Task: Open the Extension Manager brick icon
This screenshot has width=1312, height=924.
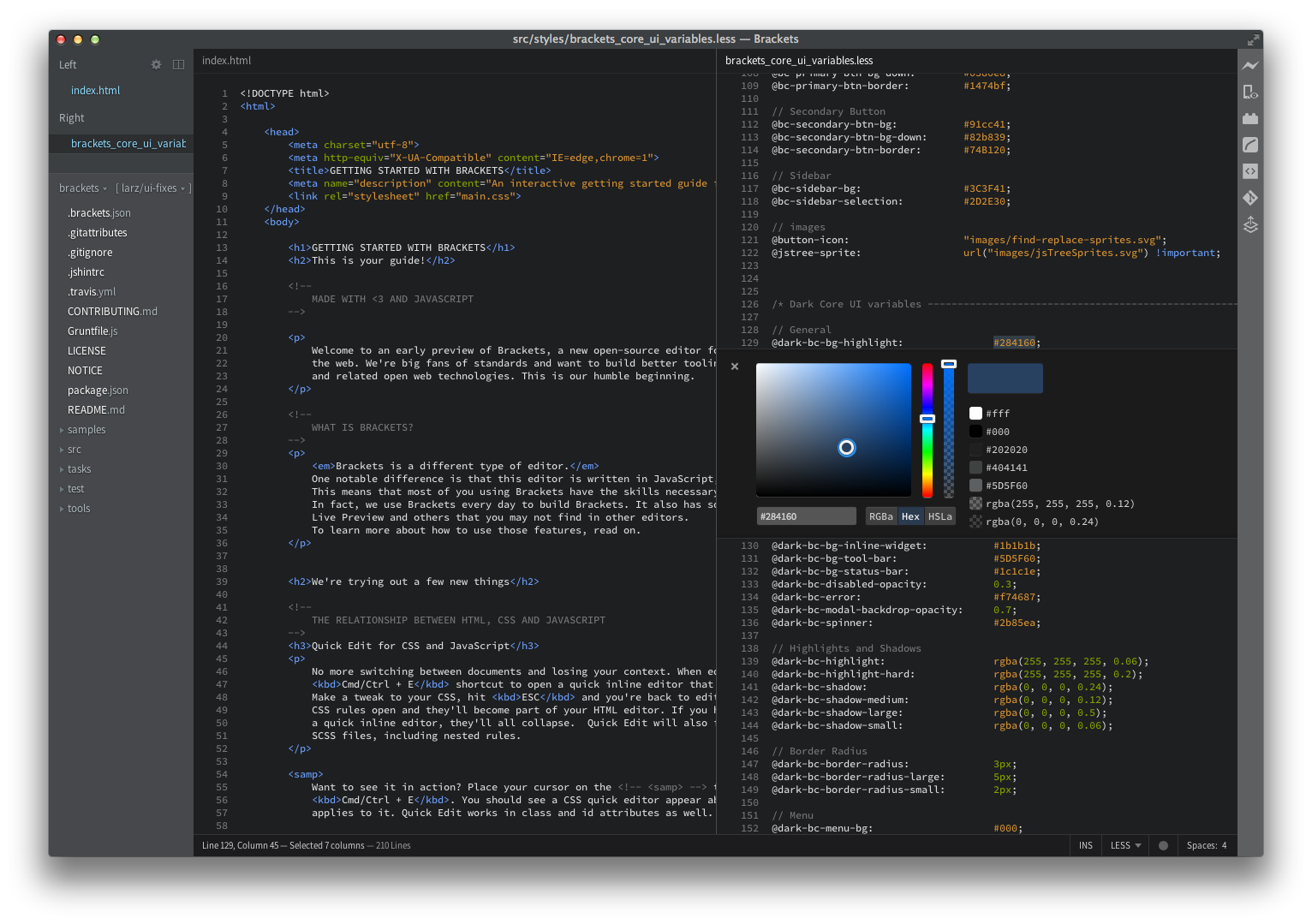Action: click(1250, 118)
